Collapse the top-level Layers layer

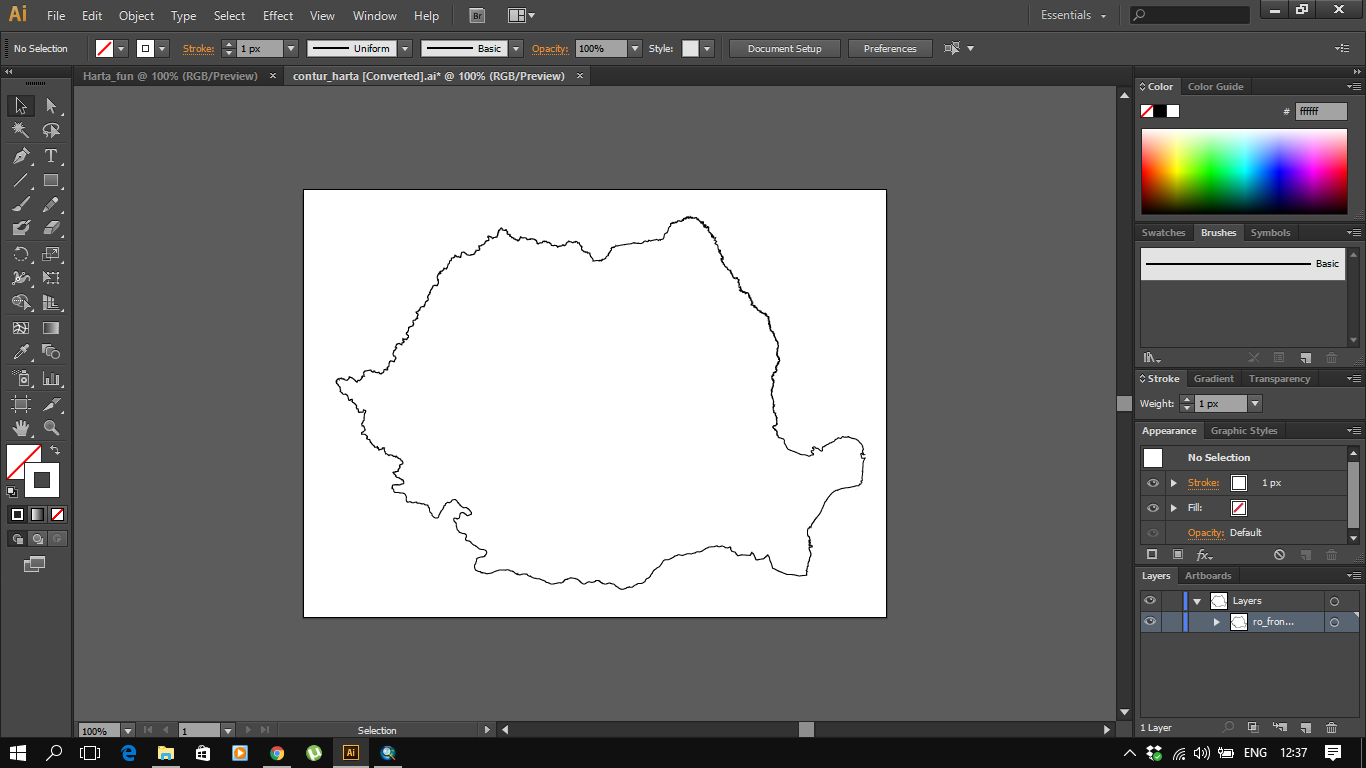[x=1197, y=601]
